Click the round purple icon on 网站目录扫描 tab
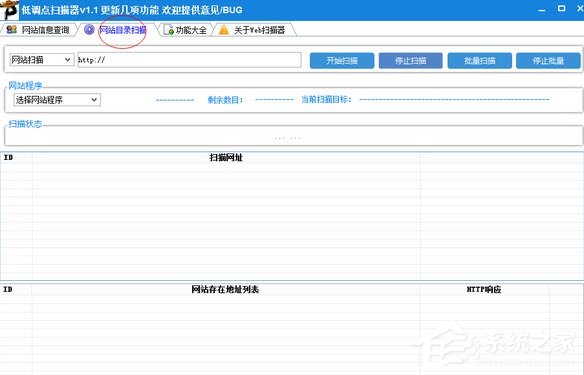 click(x=89, y=30)
